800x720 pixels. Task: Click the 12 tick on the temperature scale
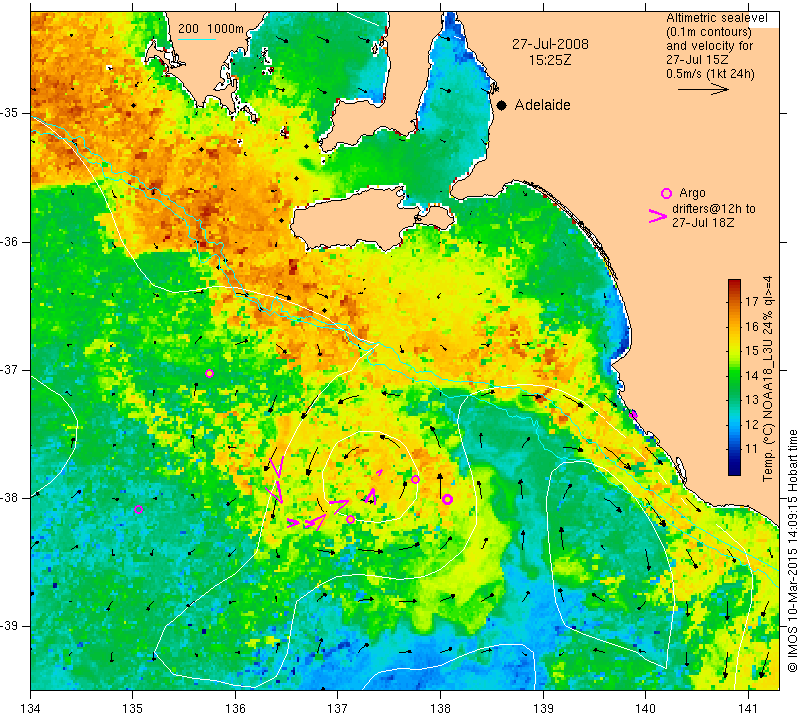point(752,424)
